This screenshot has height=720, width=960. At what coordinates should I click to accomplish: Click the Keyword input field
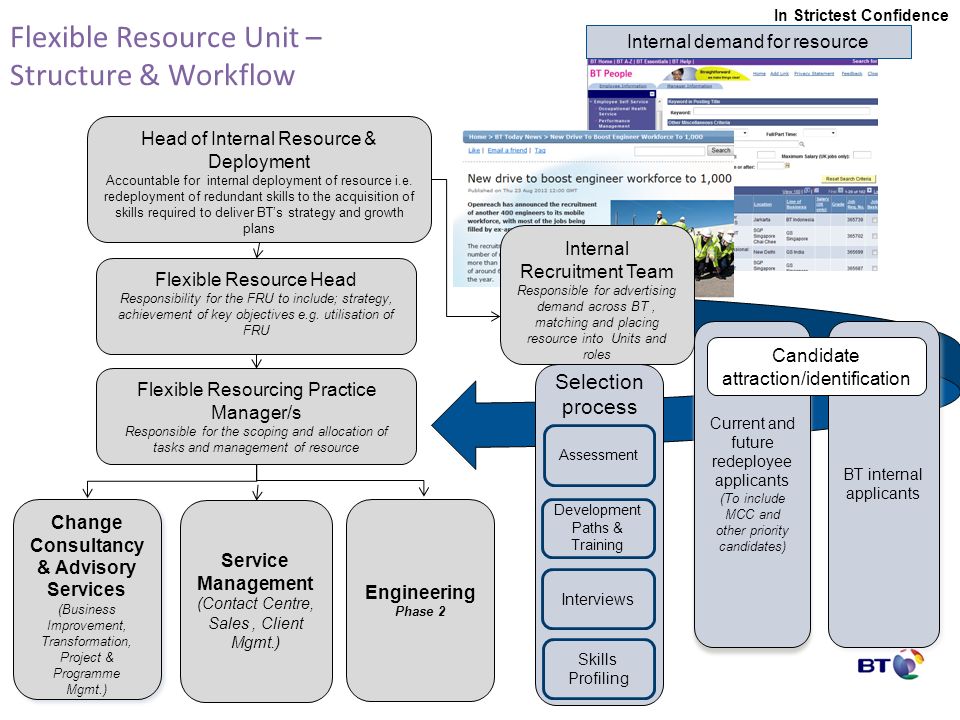tap(782, 112)
